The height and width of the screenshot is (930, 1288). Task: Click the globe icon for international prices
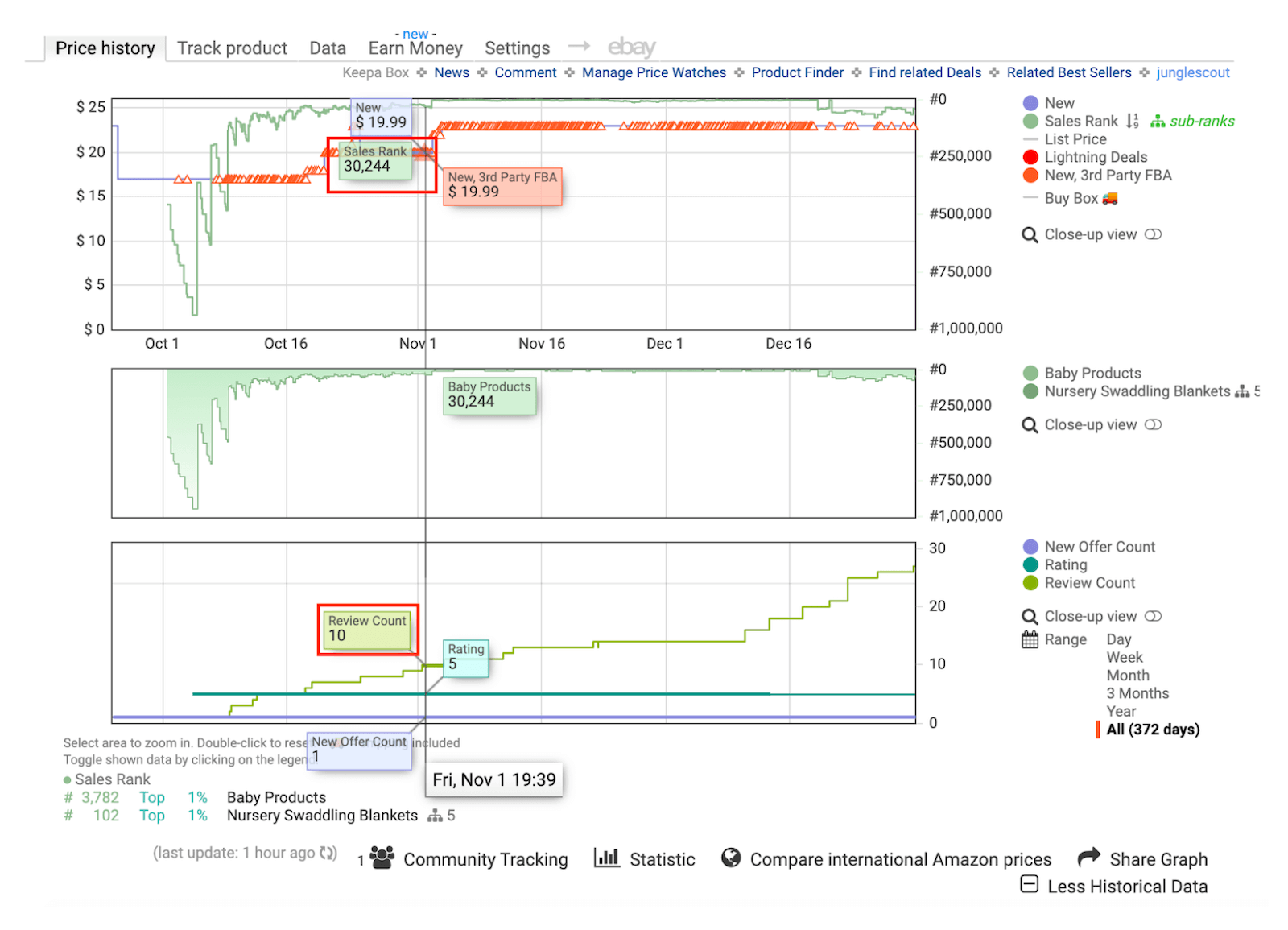pyautogui.click(x=731, y=858)
